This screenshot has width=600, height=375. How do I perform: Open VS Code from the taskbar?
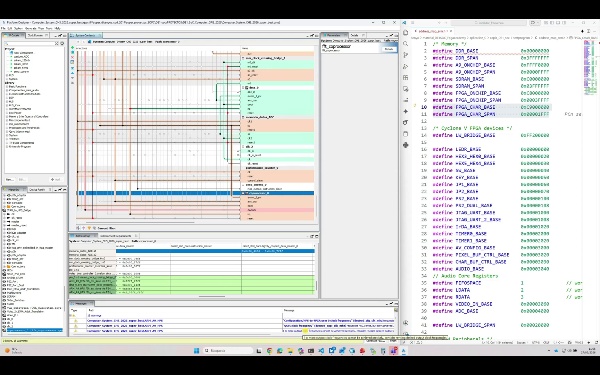(321, 351)
